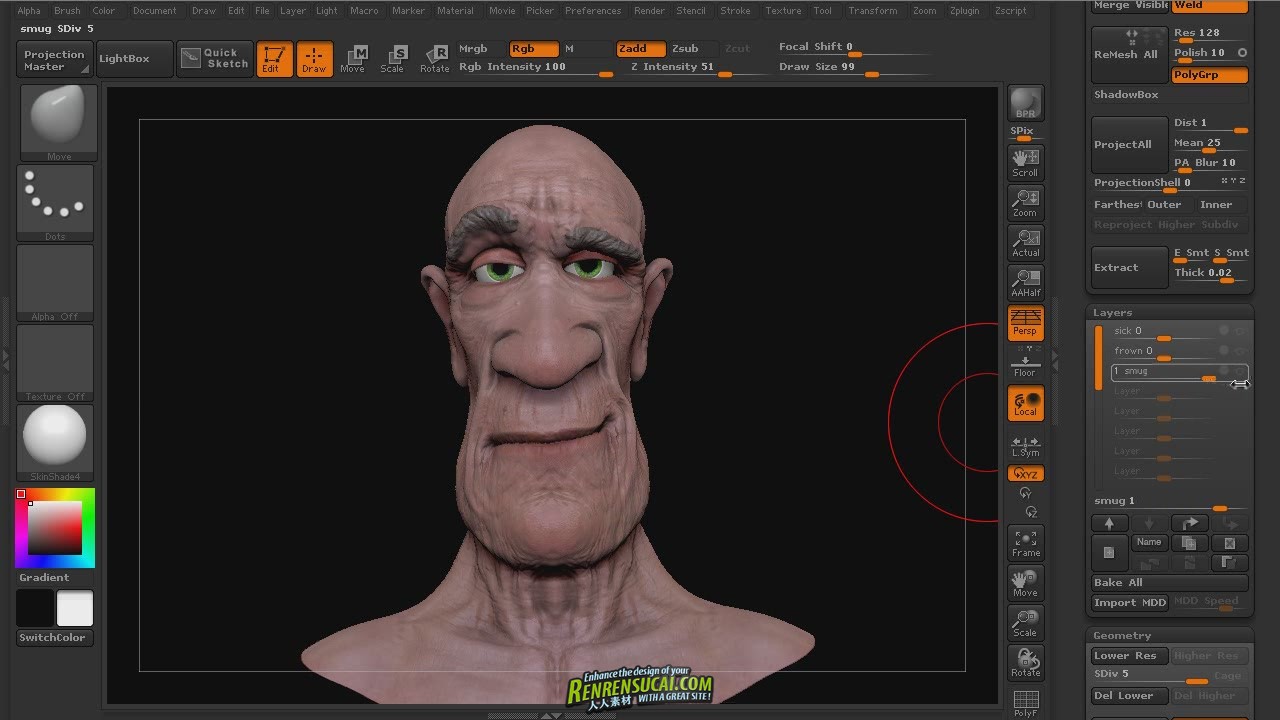Select the Move view icon near Frame
The height and width of the screenshot is (720, 1280).
1025,583
